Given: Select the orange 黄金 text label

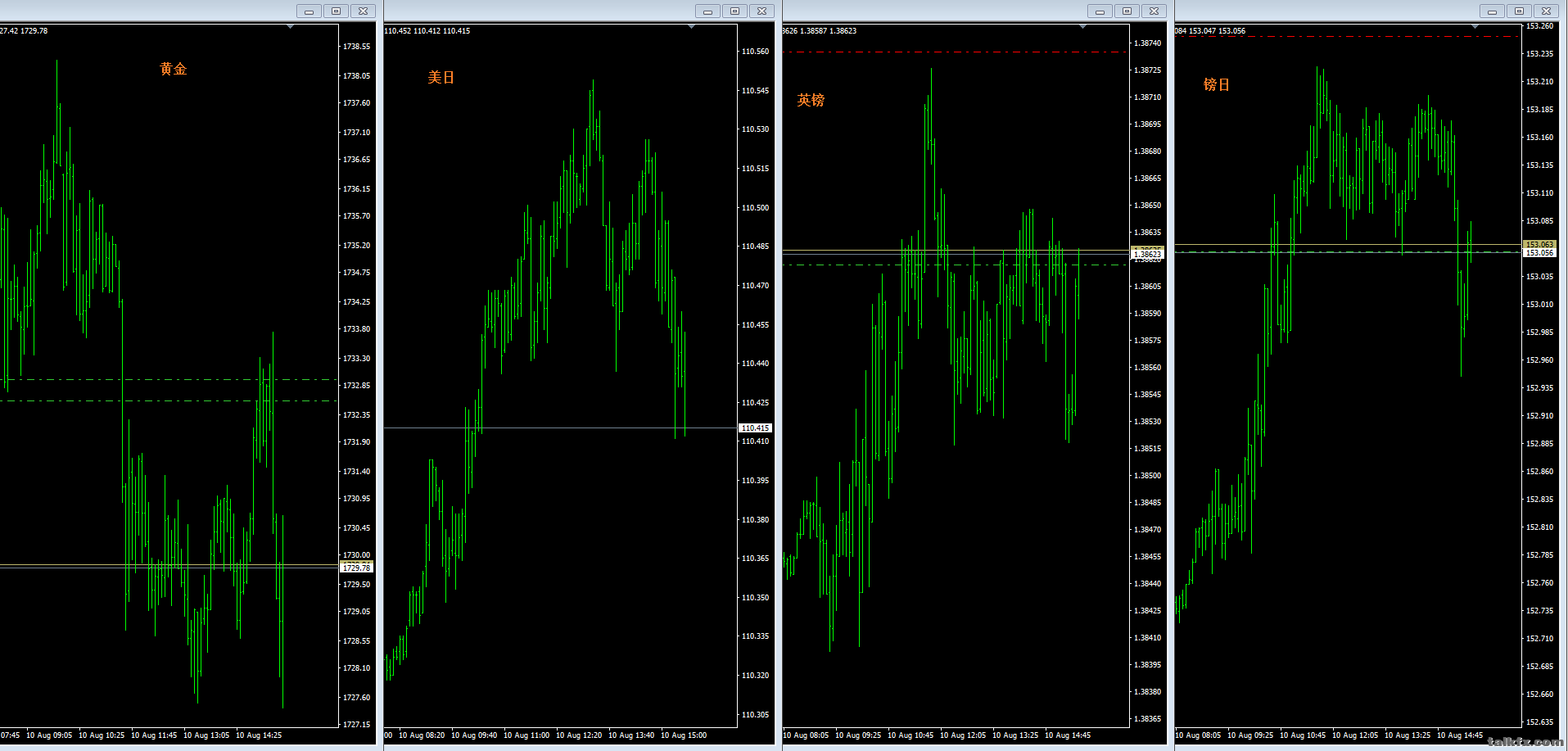Looking at the screenshot, I should point(174,69).
